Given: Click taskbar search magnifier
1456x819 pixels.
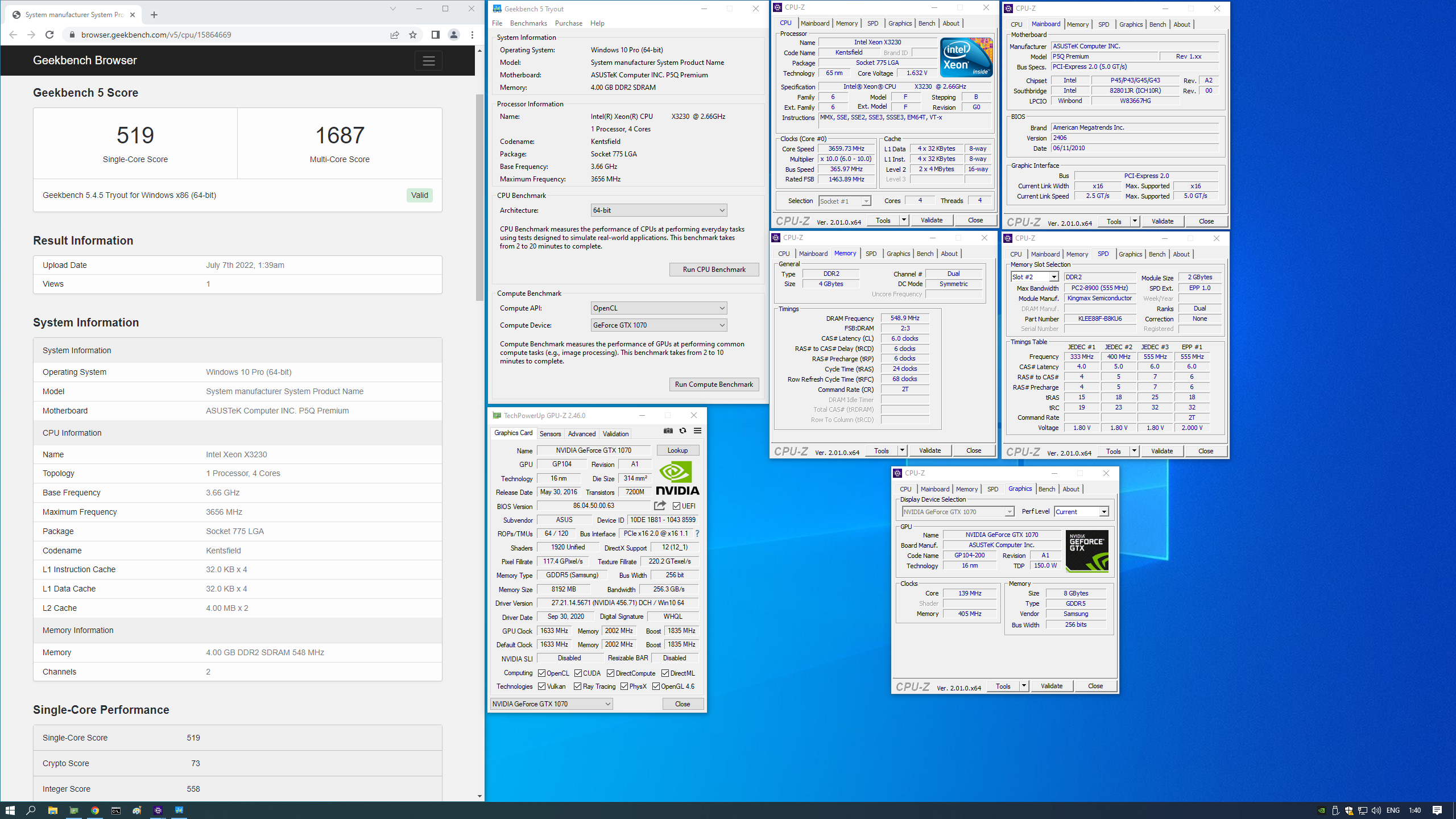Looking at the screenshot, I should [x=31, y=810].
